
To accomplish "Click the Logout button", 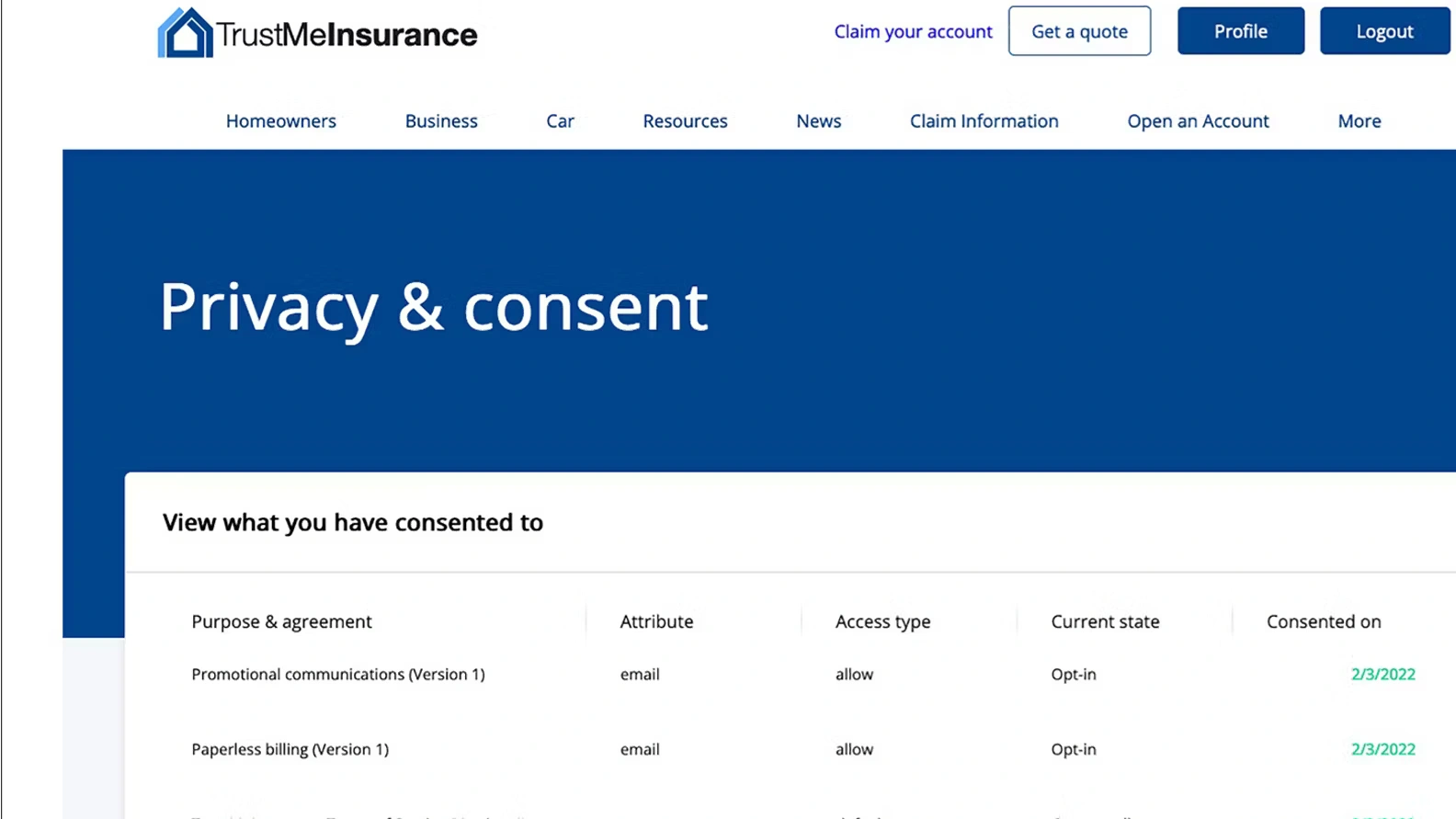I will click(x=1384, y=31).
